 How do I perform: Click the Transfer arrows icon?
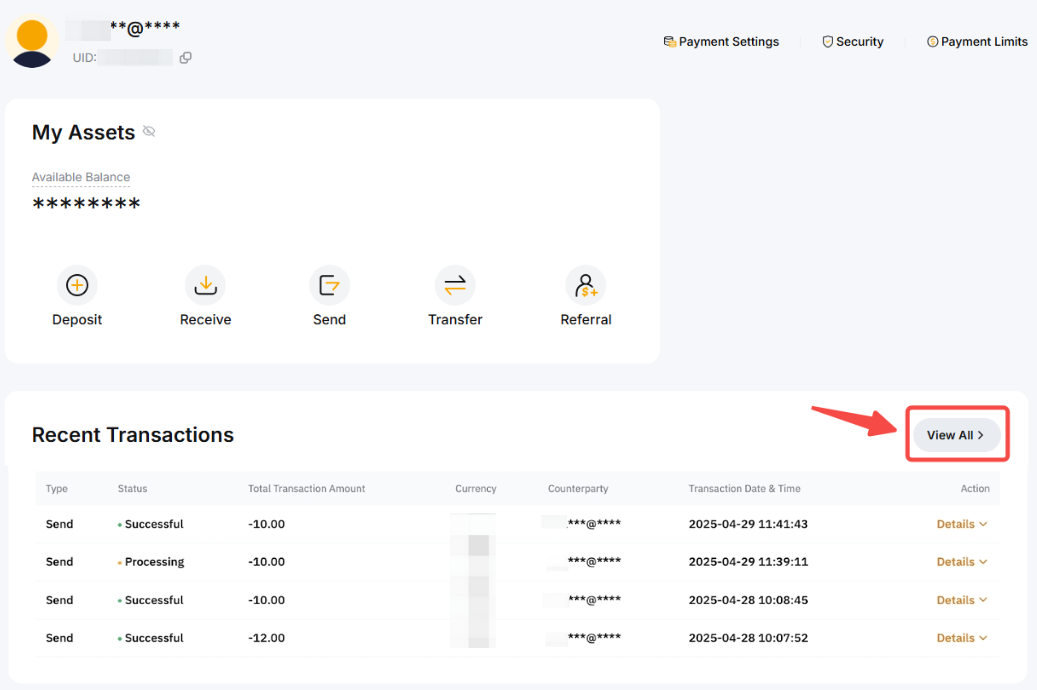[455, 286]
